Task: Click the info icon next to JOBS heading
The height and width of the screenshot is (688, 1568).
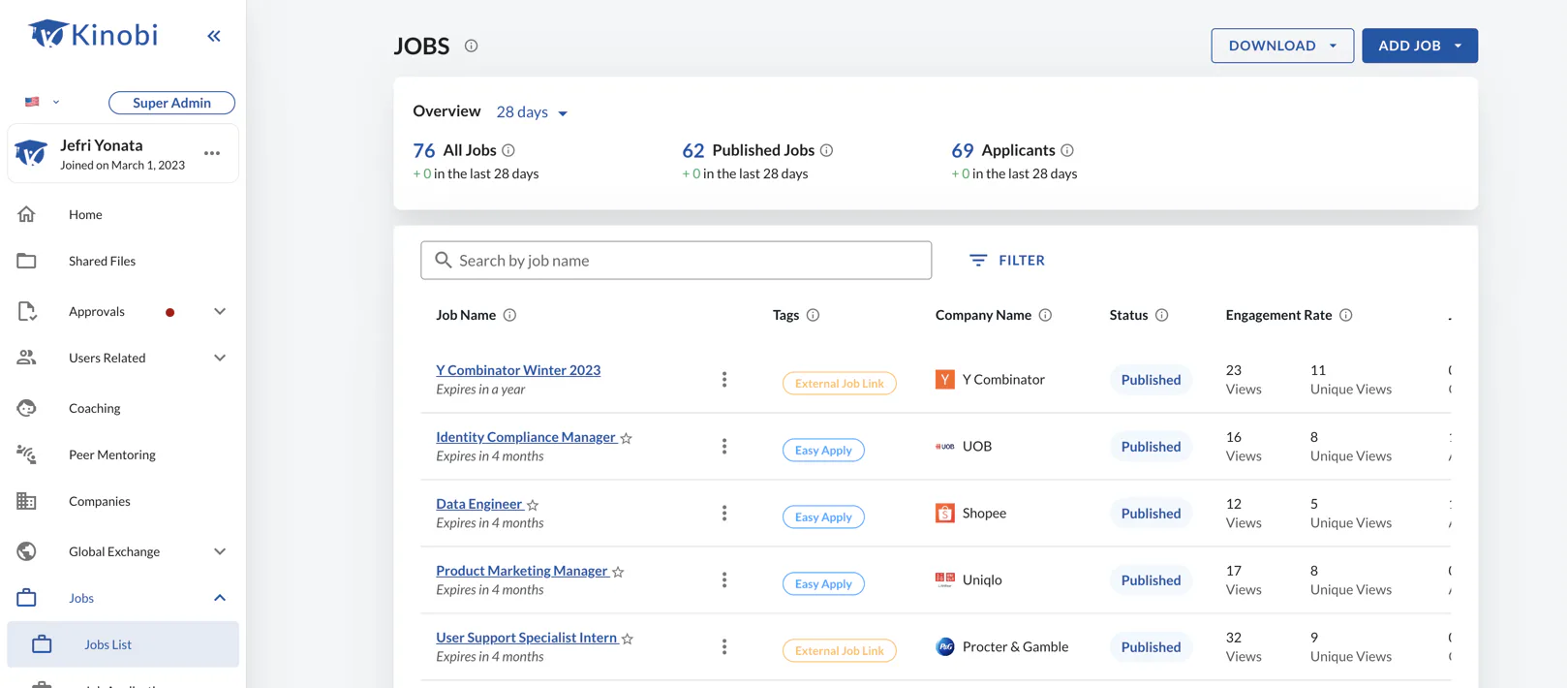Action: tap(471, 46)
